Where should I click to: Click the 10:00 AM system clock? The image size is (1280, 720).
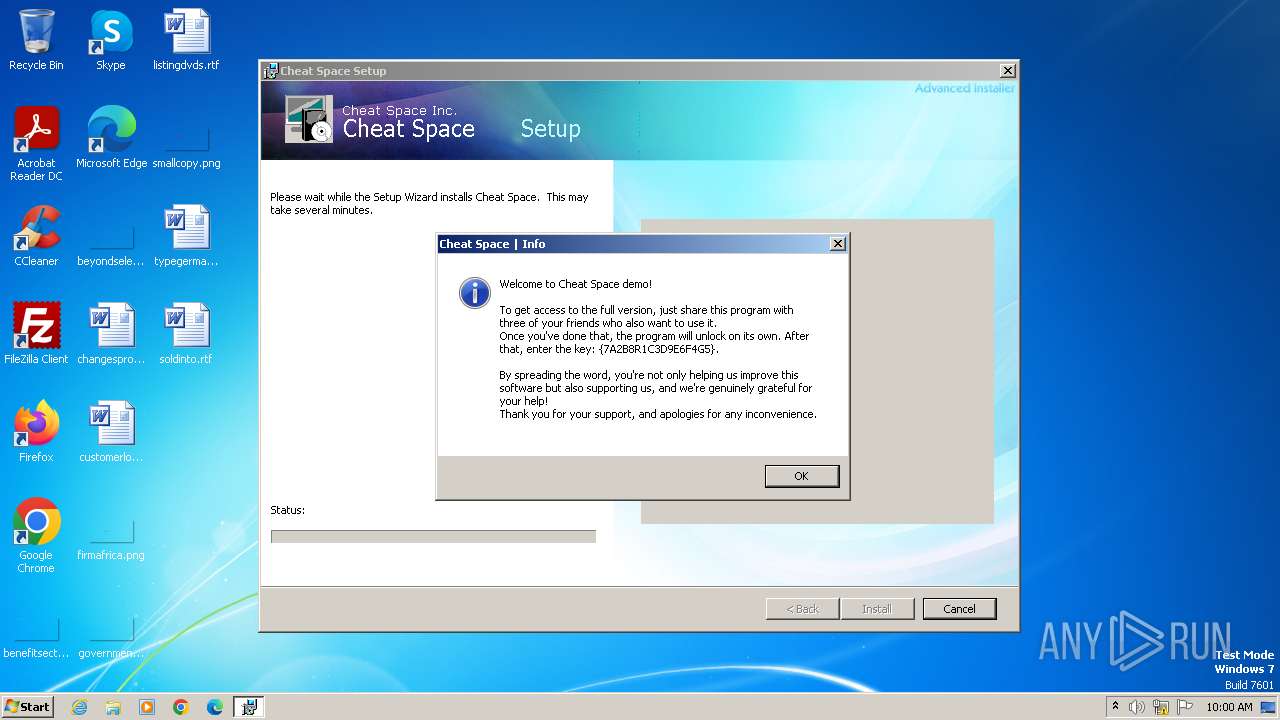pos(1229,707)
